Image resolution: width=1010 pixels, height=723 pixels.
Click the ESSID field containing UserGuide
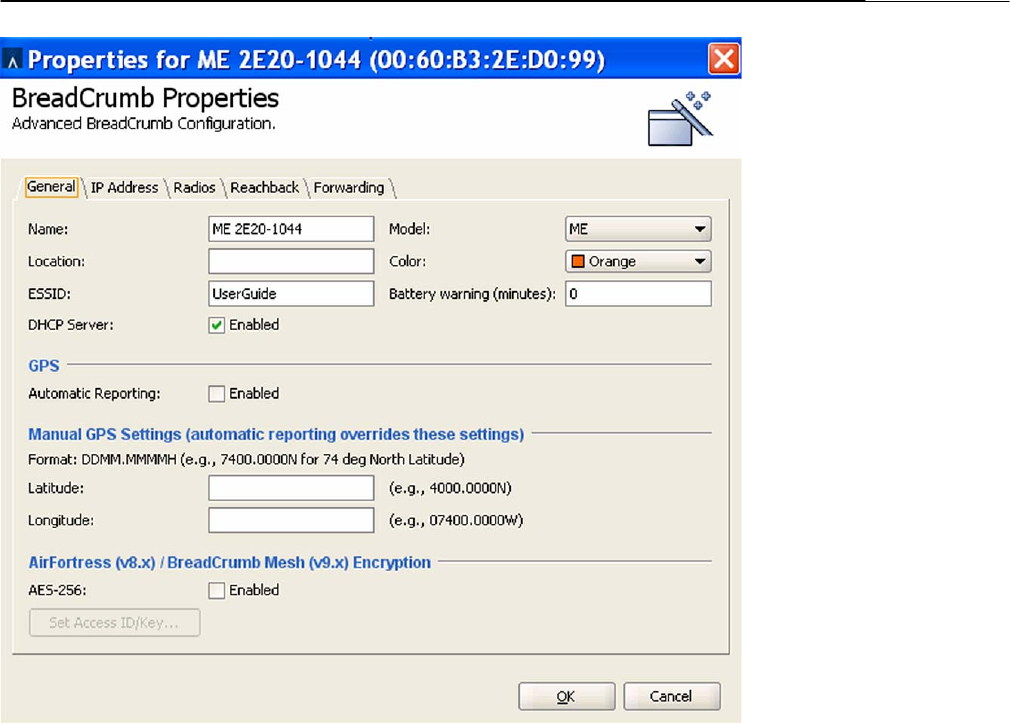[291, 293]
